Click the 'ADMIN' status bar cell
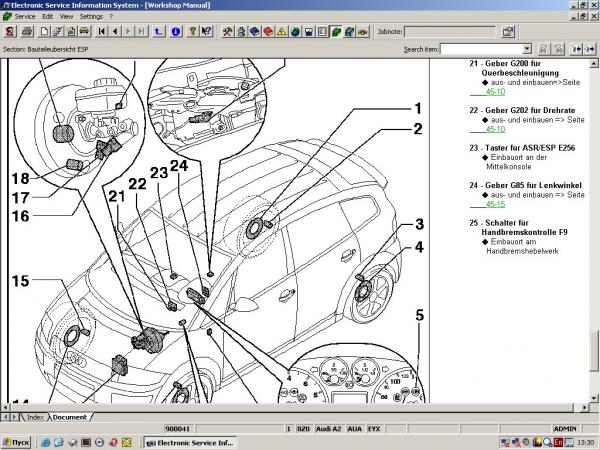600x450 pixels. point(564,429)
